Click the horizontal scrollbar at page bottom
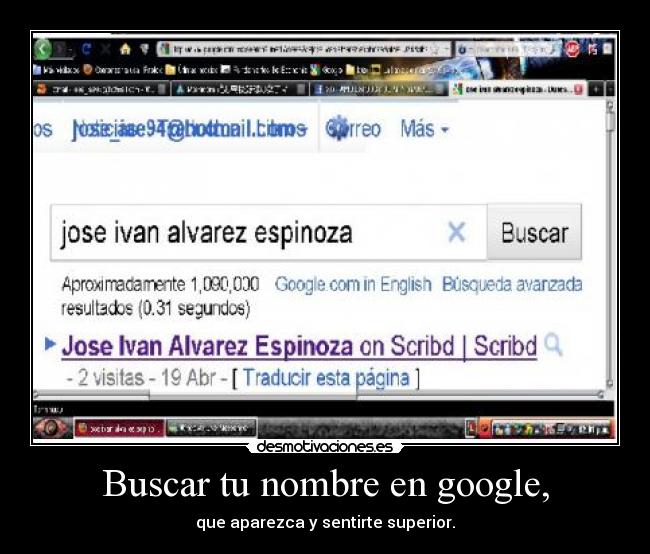The image size is (650, 554). pyautogui.click(x=318, y=394)
